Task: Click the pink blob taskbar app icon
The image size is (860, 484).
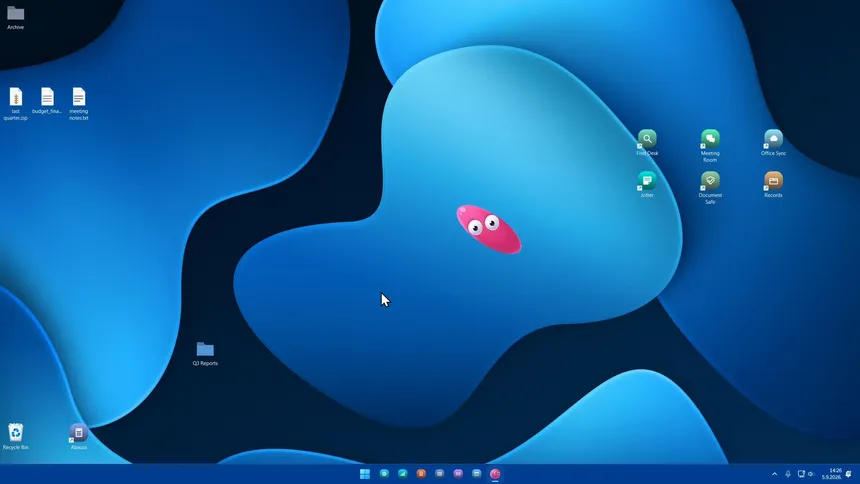Action: [x=495, y=474]
